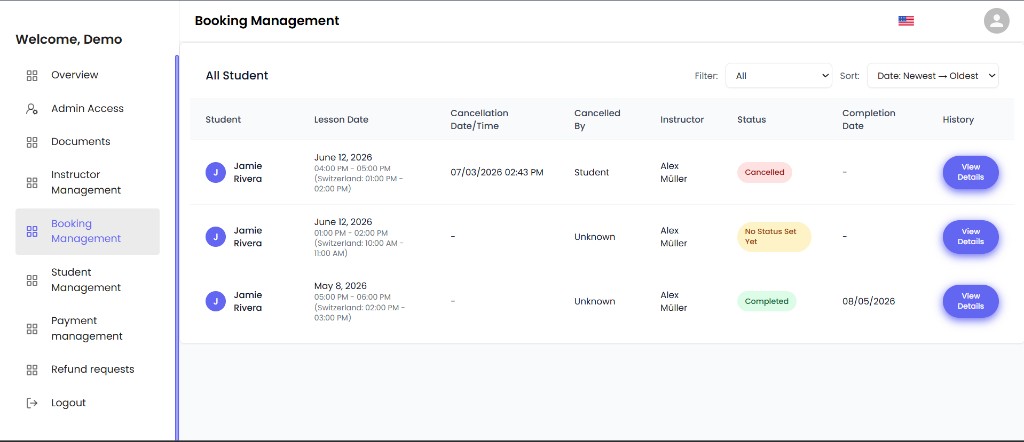The image size is (1024, 442).
Task: Click the Cancelled By column header
Action: pos(598,119)
